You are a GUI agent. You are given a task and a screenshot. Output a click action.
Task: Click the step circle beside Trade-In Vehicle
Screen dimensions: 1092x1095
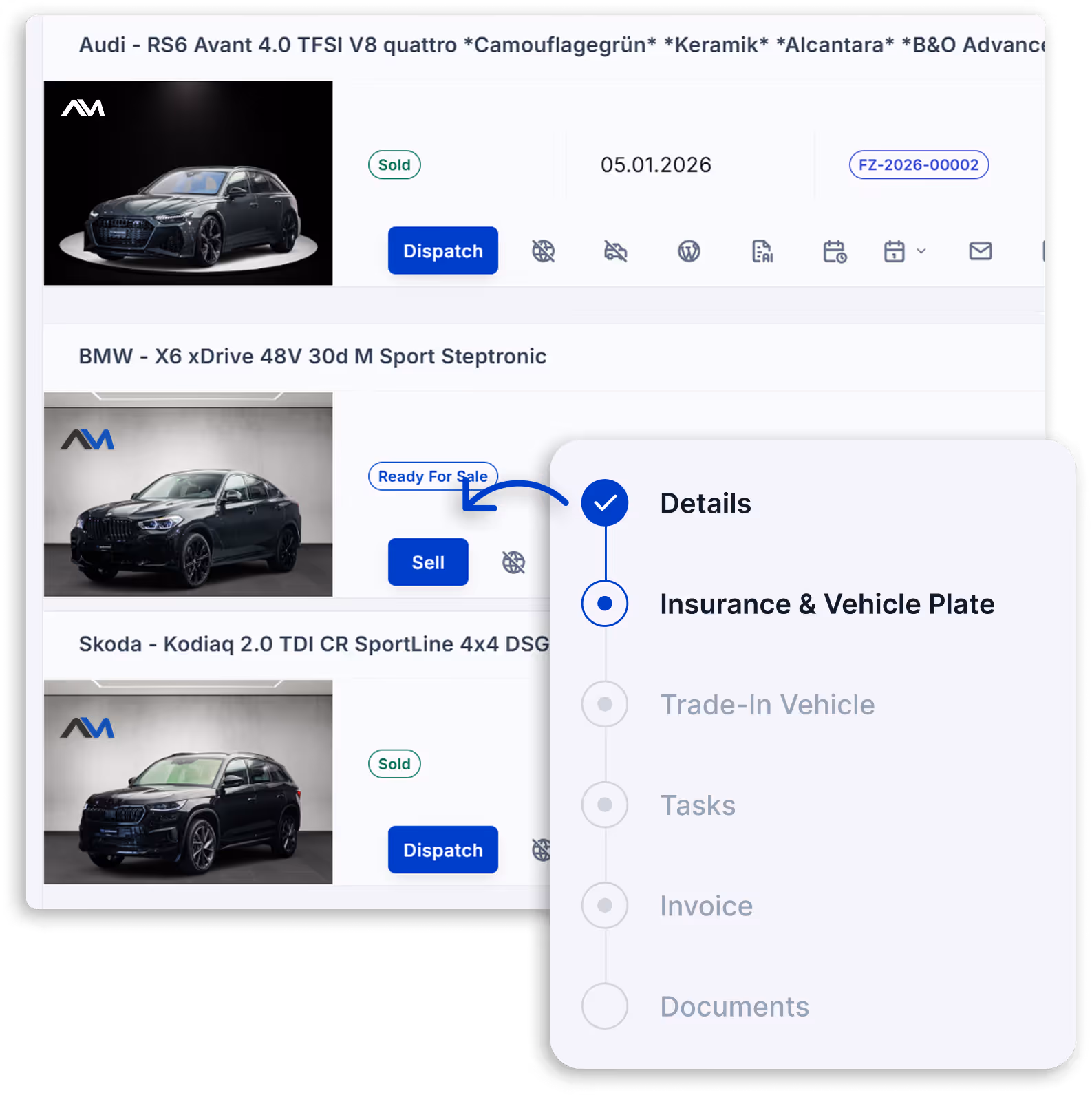click(x=605, y=704)
